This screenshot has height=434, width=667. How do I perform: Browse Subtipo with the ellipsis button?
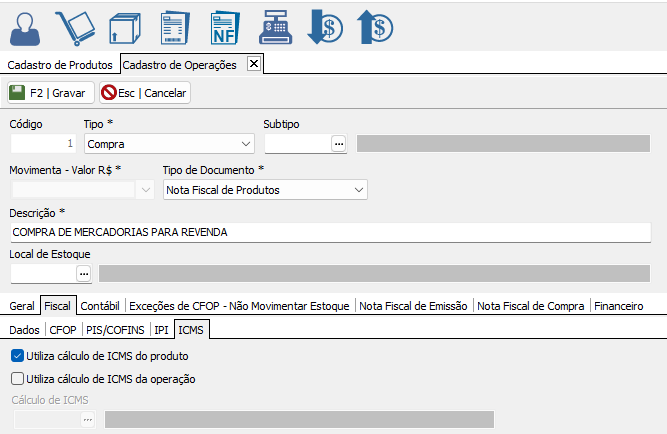pos(339,144)
